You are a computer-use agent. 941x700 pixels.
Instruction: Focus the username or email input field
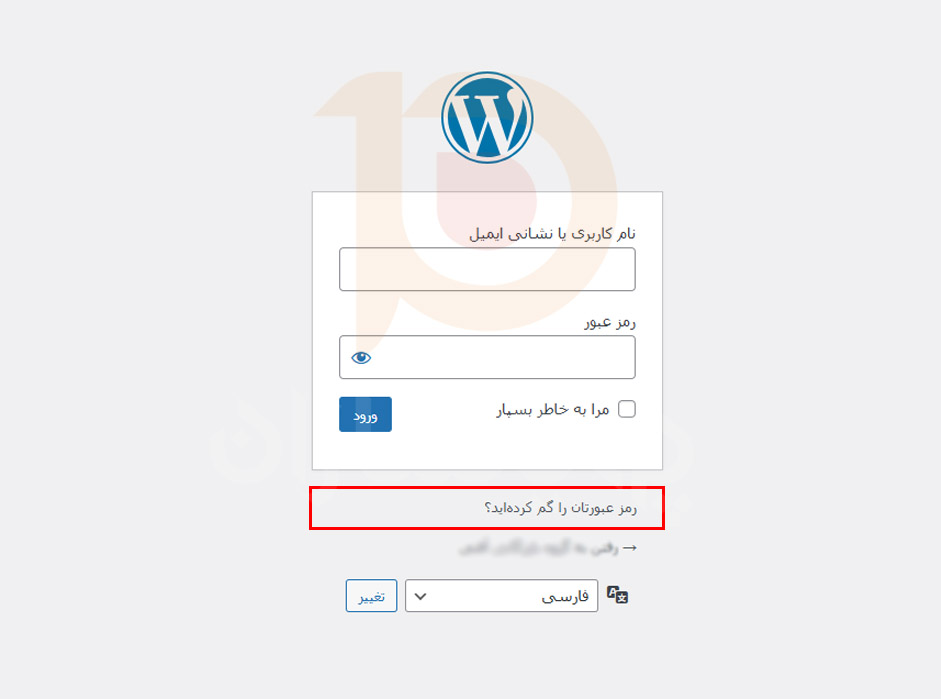tap(487, 269)
